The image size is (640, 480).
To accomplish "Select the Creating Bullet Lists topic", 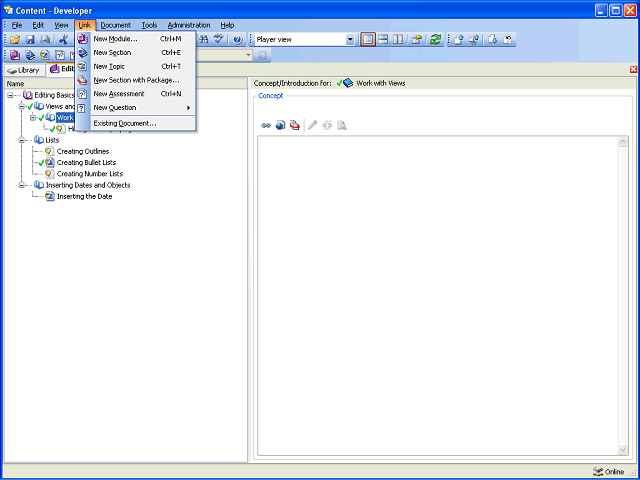I will [x=86, y=162].
